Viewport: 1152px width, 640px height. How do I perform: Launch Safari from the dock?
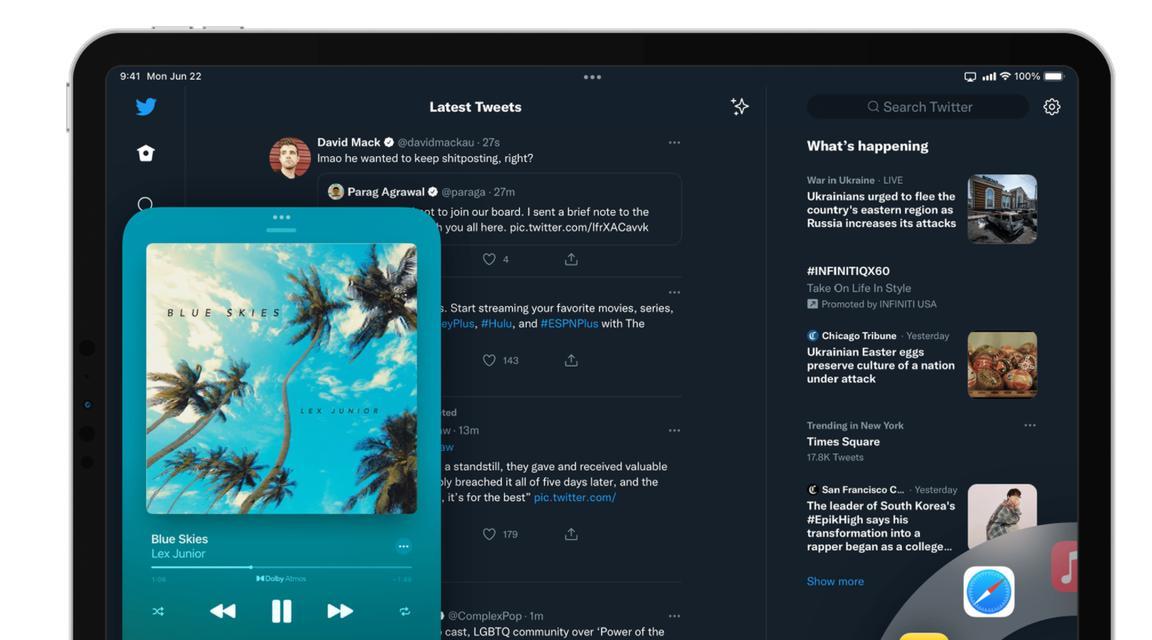[x=989, y=592]
